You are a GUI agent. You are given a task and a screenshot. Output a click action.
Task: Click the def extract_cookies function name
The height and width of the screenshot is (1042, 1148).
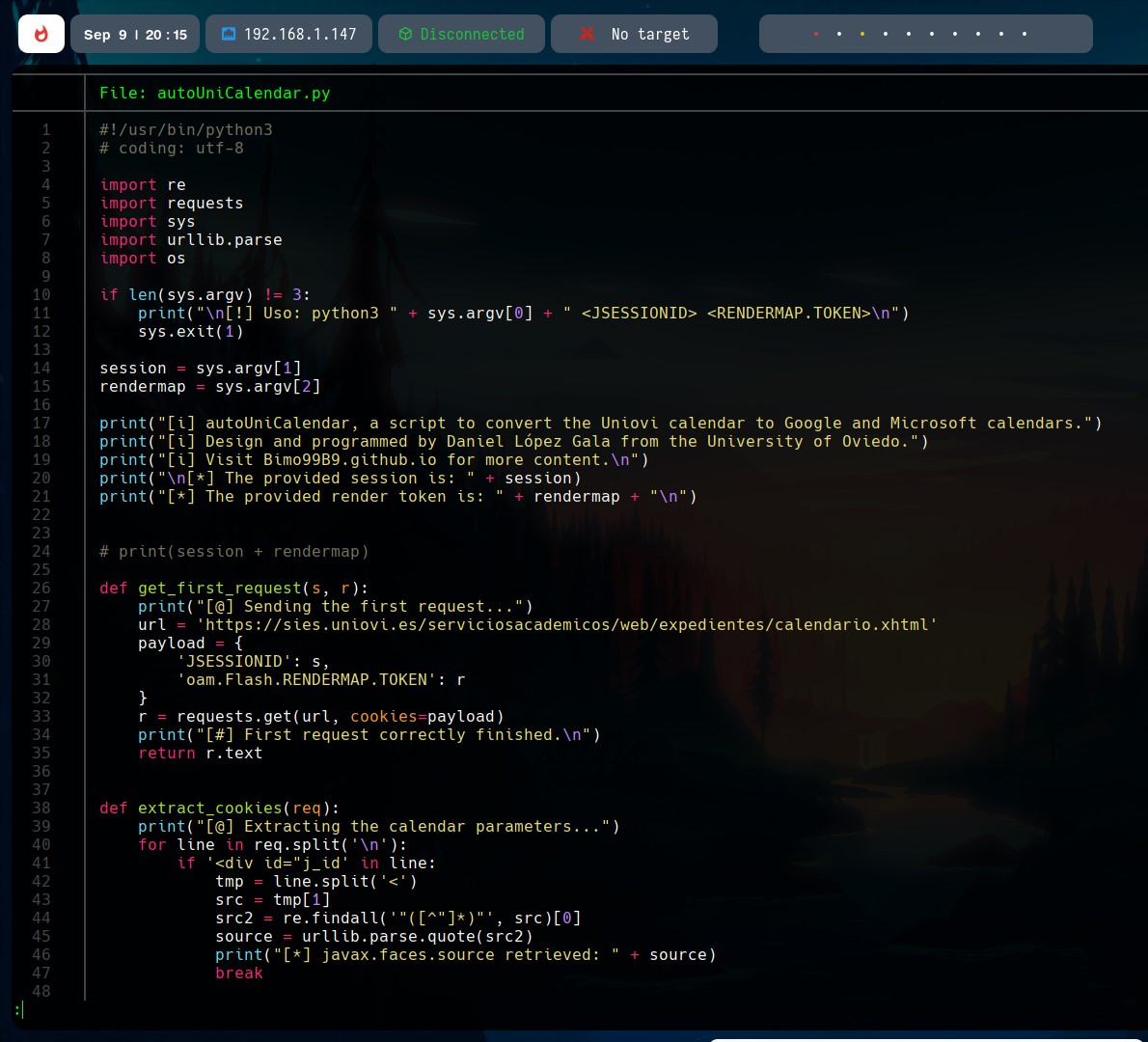click(x=209, y=808)
